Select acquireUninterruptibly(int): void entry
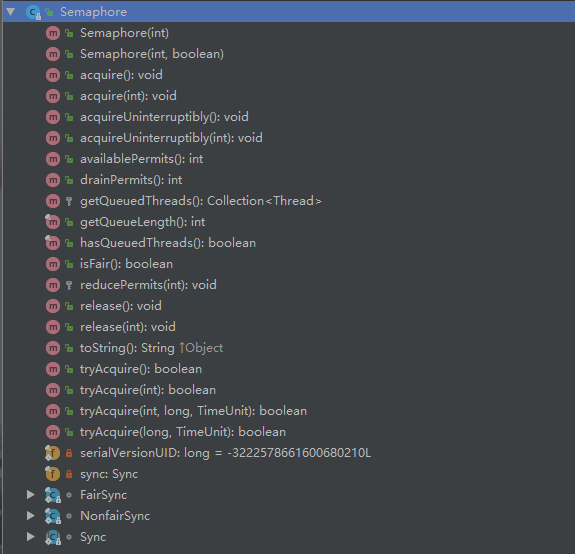The image size is (575, 554). click(x=171, y=138)
